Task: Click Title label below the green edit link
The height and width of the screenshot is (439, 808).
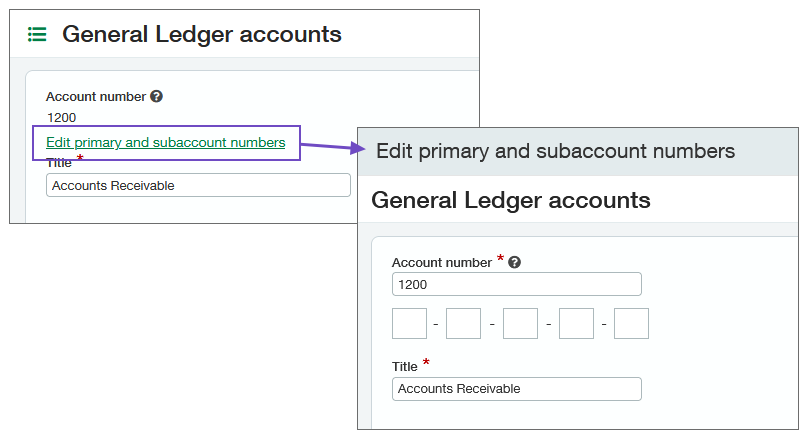Action: click(59, 163)
